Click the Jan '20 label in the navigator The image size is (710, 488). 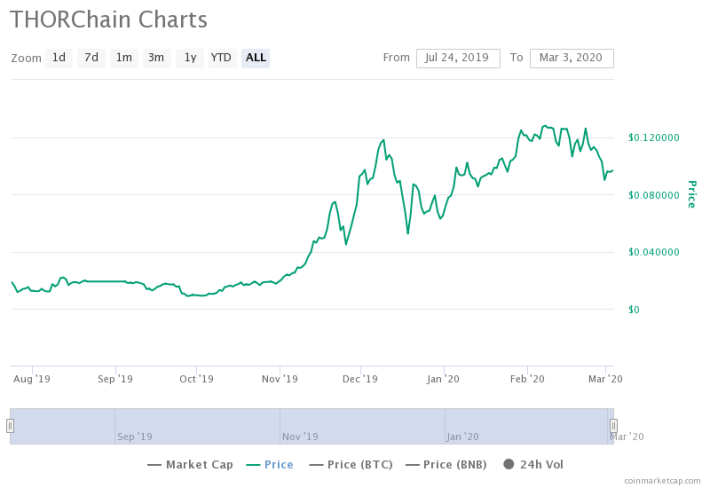click(x=462, y=436)
